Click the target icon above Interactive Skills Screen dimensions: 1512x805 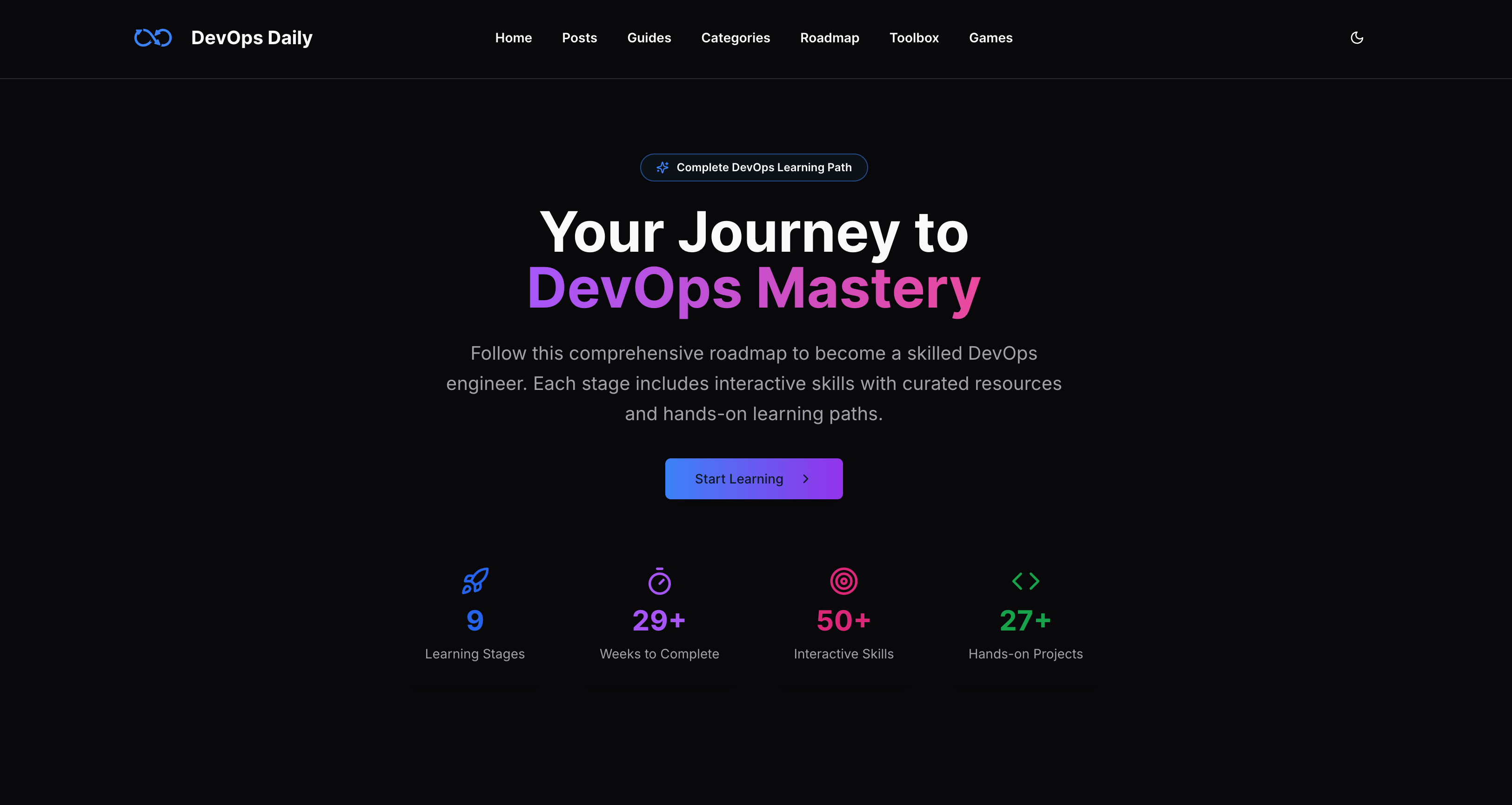843,581
